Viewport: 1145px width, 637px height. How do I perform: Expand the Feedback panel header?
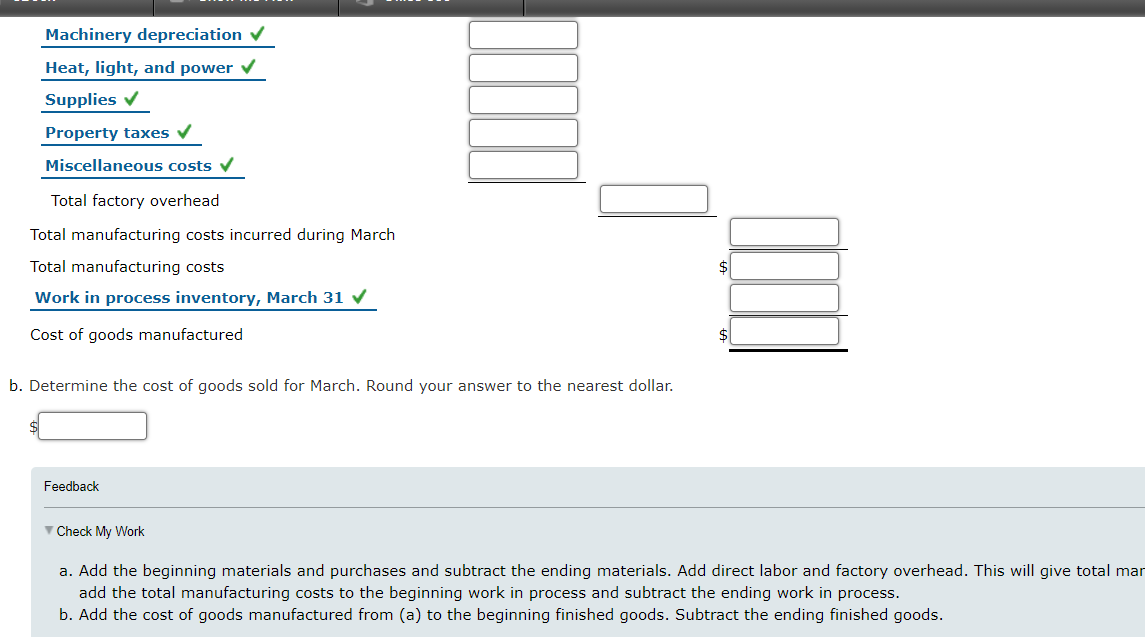71,486
